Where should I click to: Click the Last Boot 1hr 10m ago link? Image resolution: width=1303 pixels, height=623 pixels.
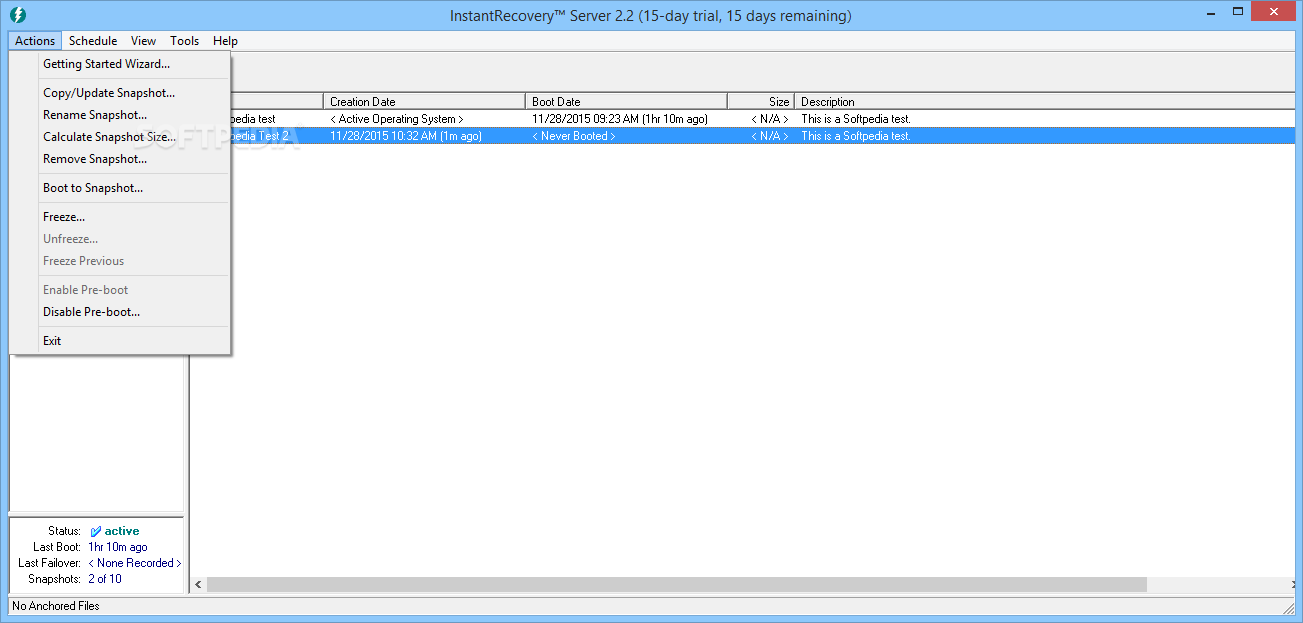[x=118, y=547]
